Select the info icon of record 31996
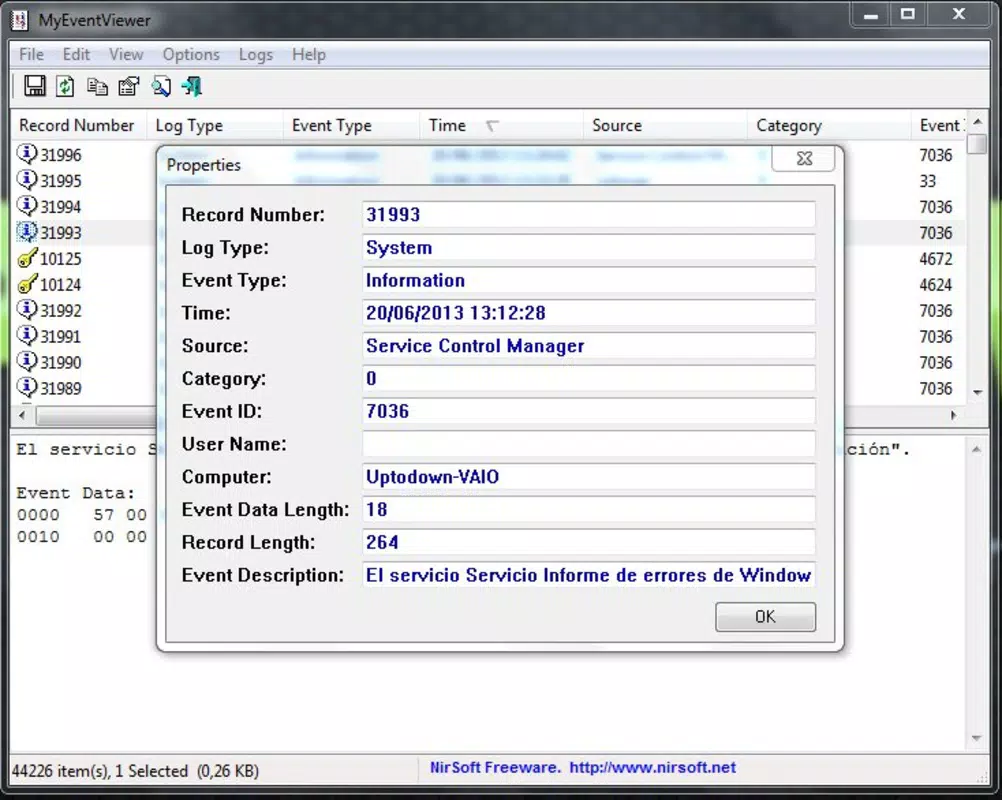 [x=26, y=154]
